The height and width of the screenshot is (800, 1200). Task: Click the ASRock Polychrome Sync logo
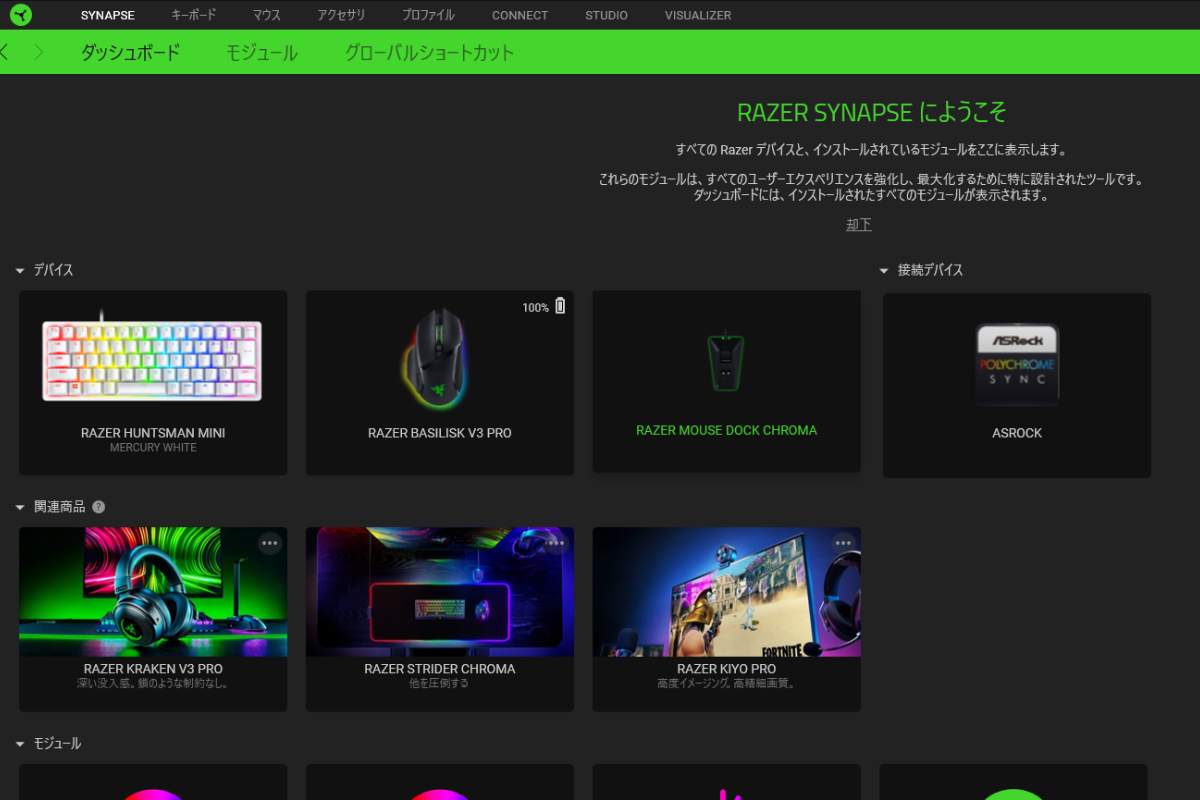(x=1017, y=364)
